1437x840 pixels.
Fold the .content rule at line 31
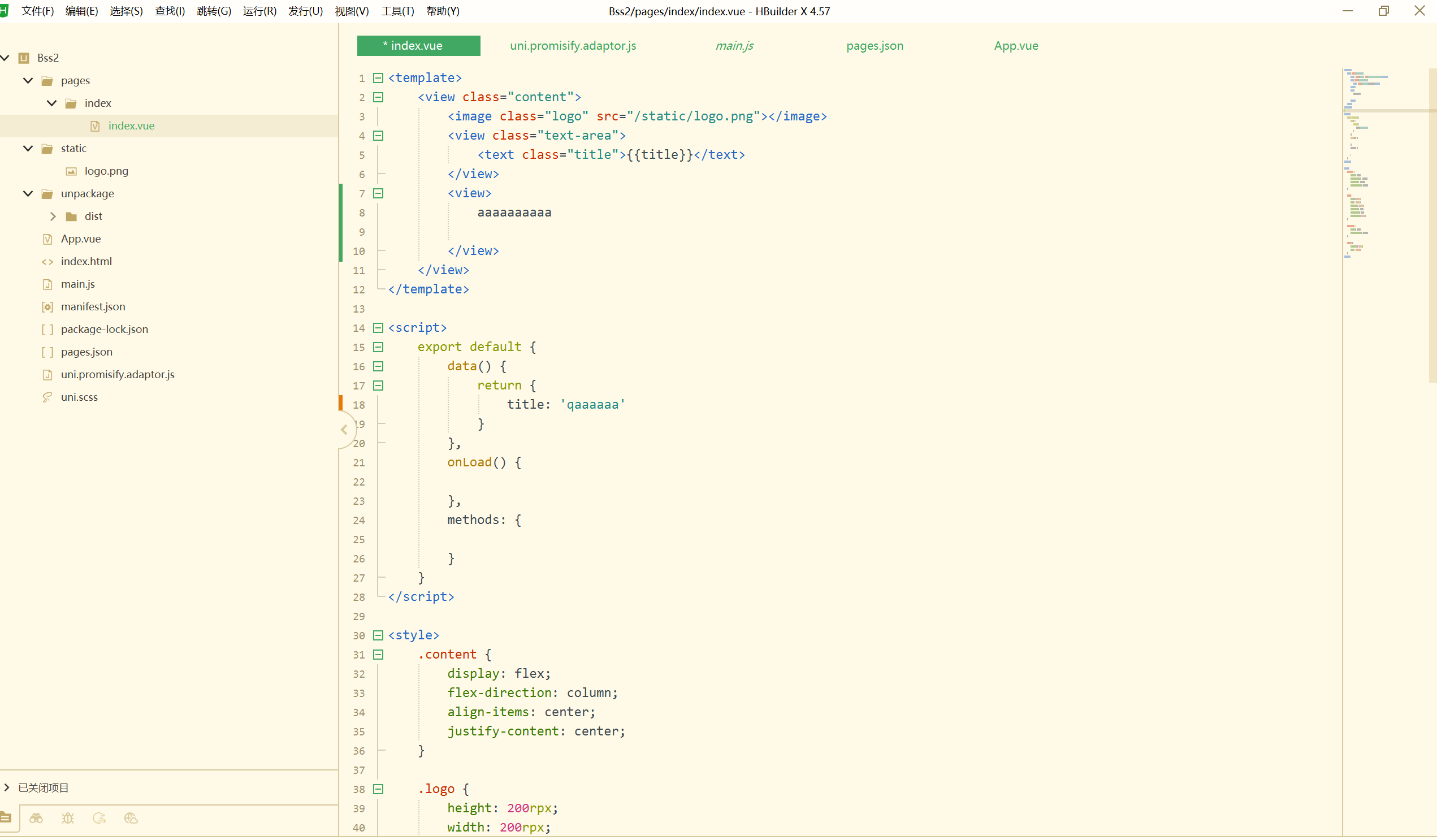[x=378, y=654]
